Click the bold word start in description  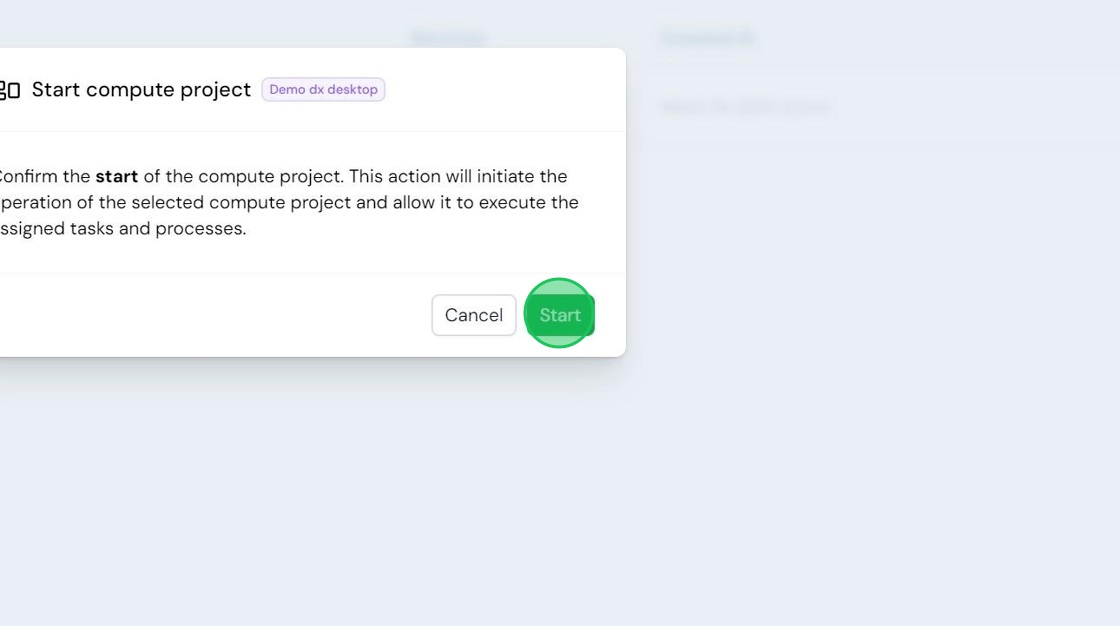click(x=116, y=176)
